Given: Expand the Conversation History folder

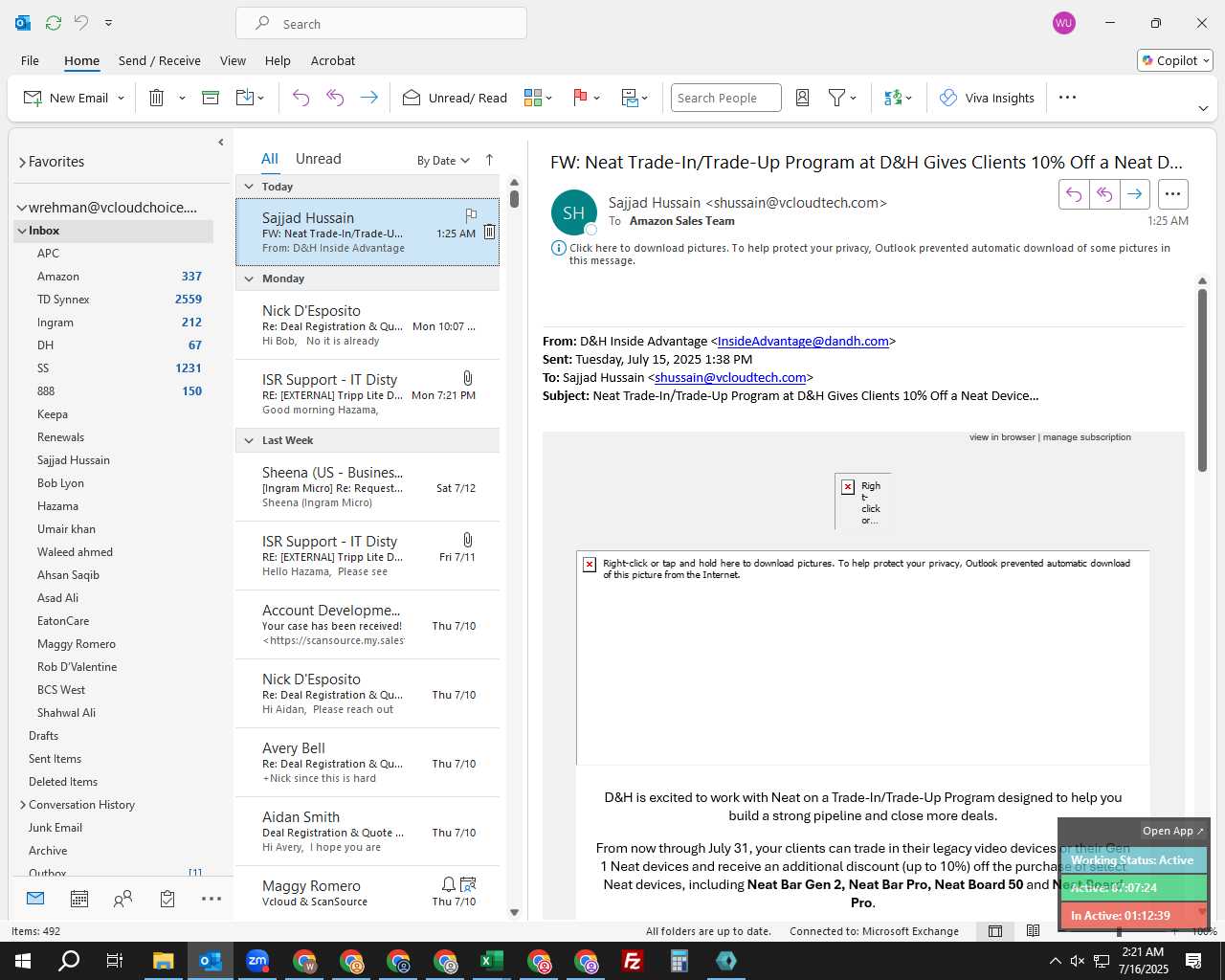Looking at the screenshot, I should tap(23, 805).
